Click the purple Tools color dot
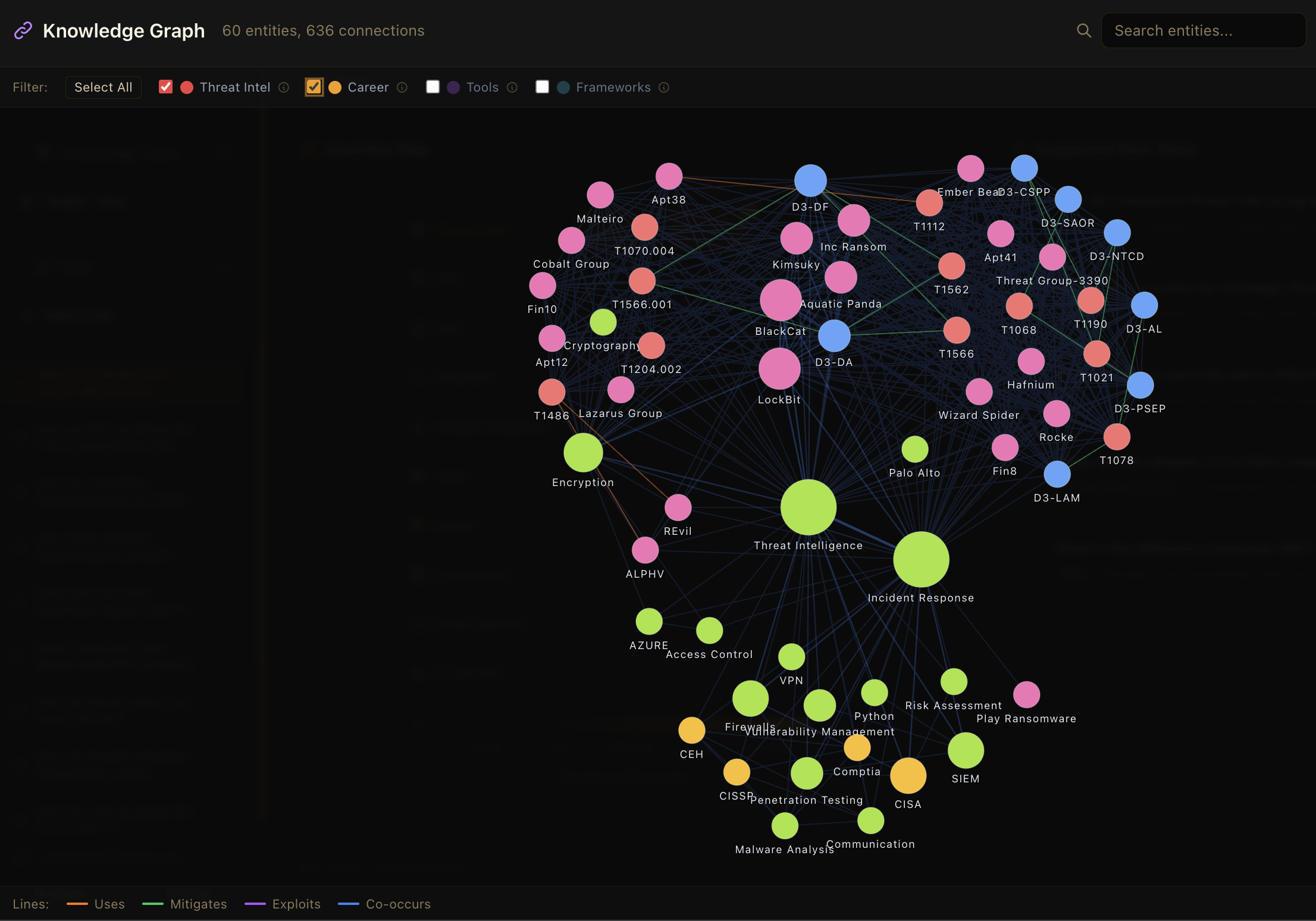This screenshot has height=921, width=1316. pos(453,87)
